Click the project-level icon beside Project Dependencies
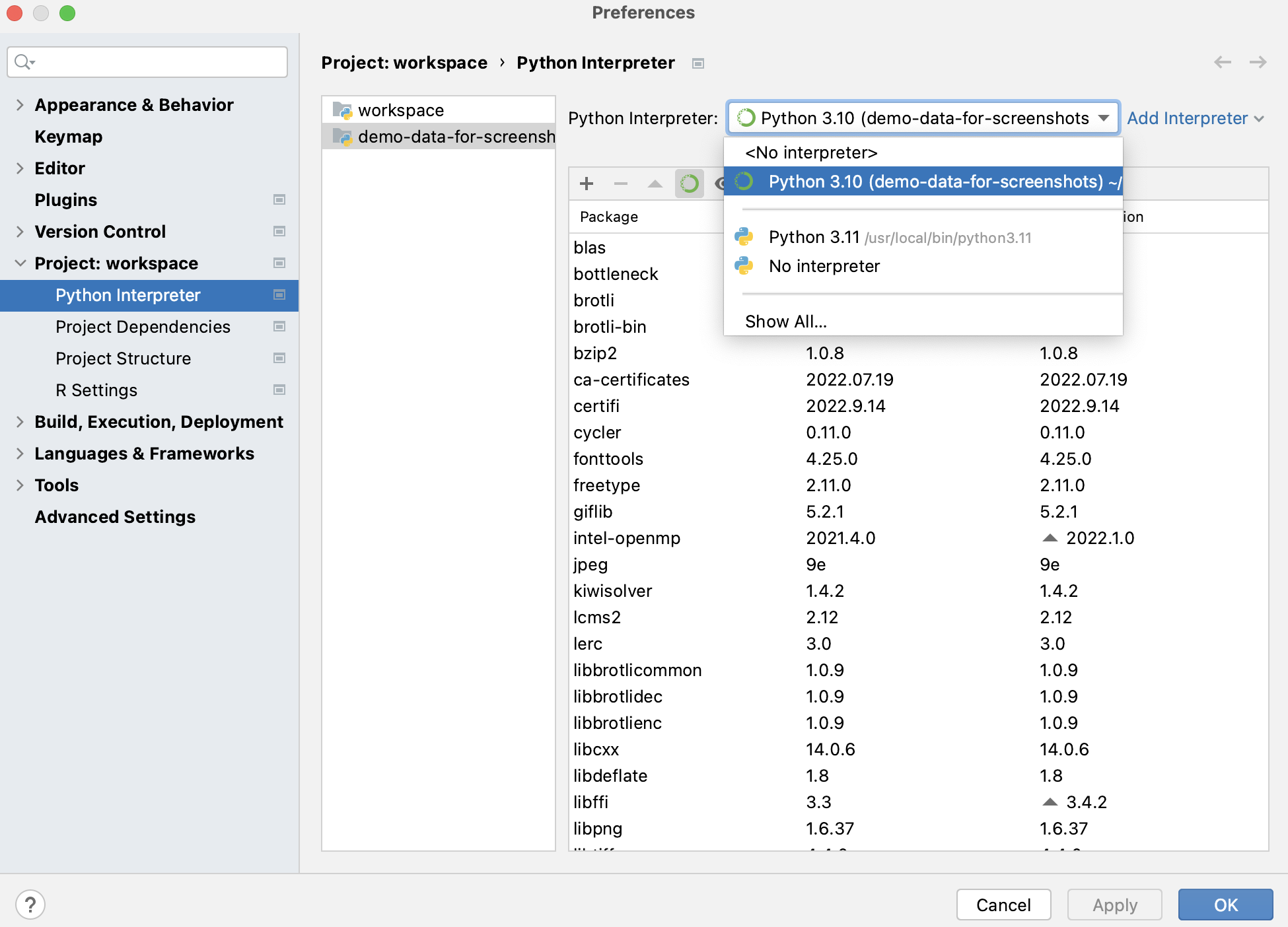 [279, 326]
